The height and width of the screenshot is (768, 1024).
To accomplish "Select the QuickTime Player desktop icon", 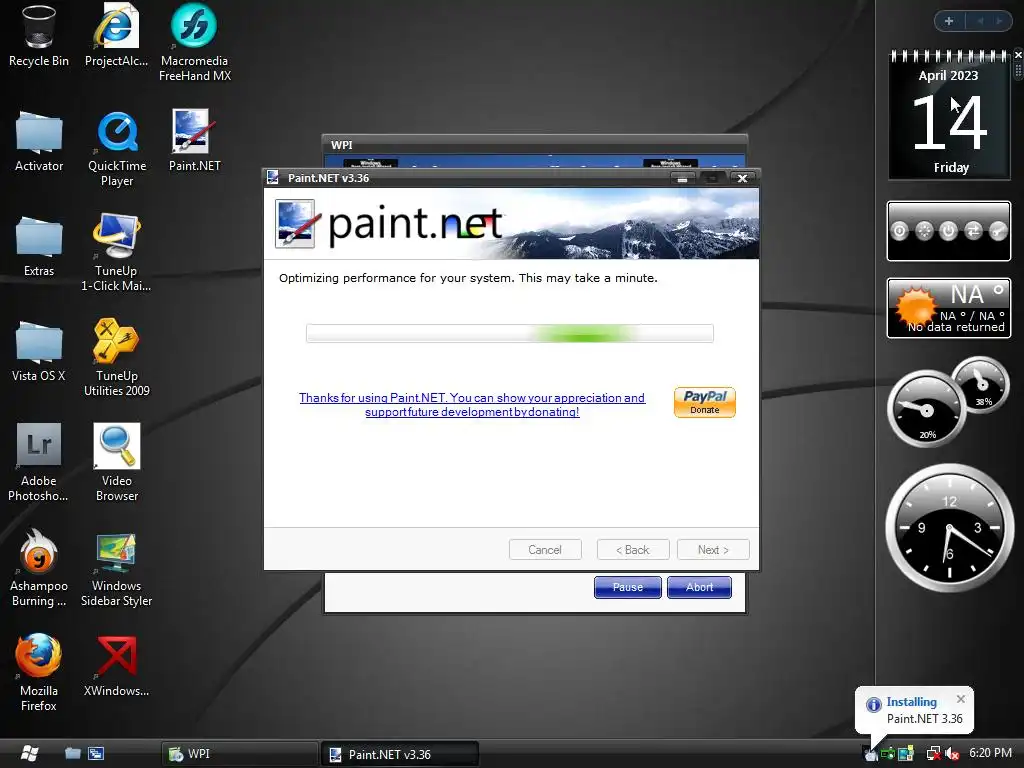I will click(x=117, y=149).
